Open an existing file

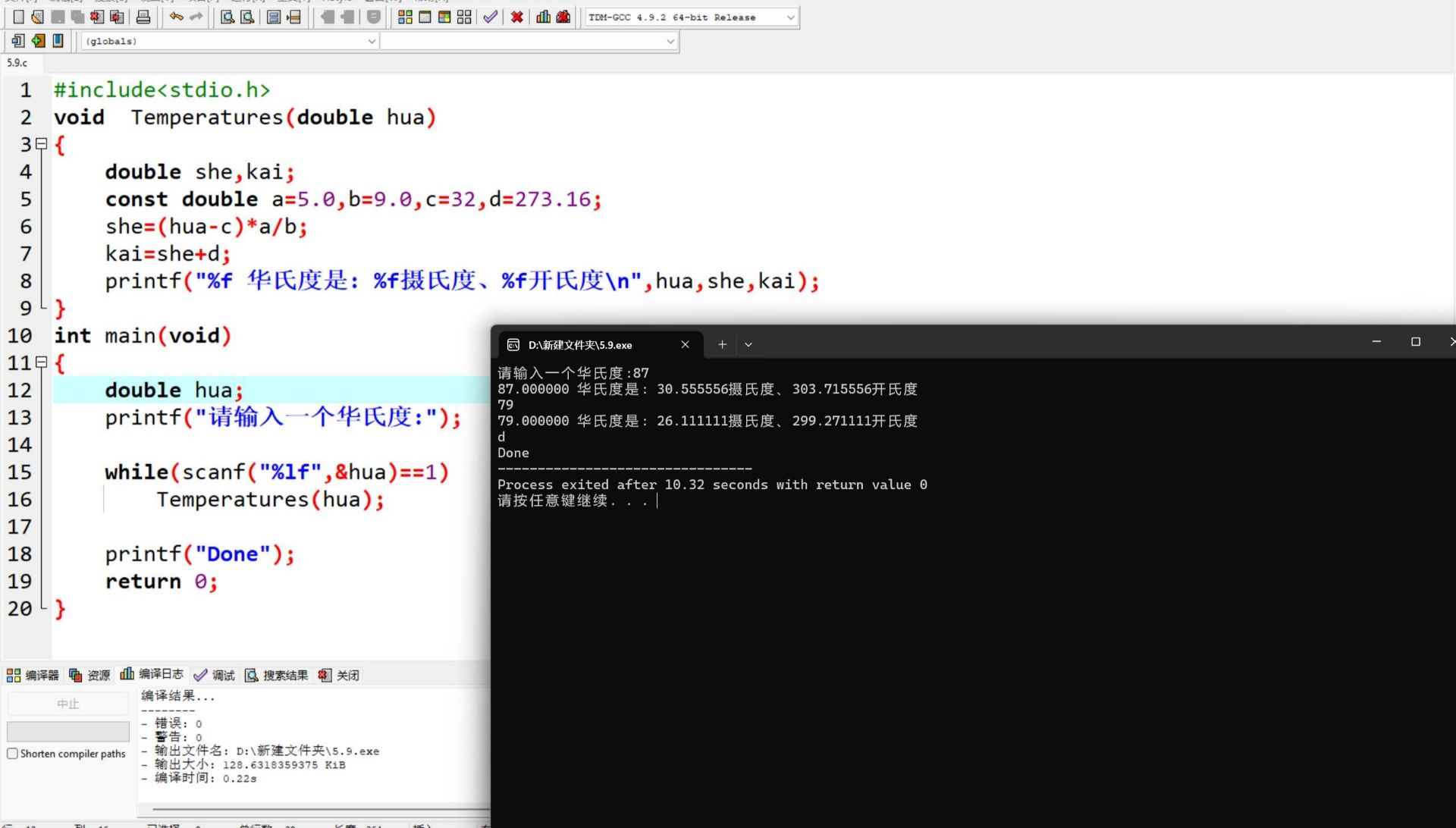36,17
